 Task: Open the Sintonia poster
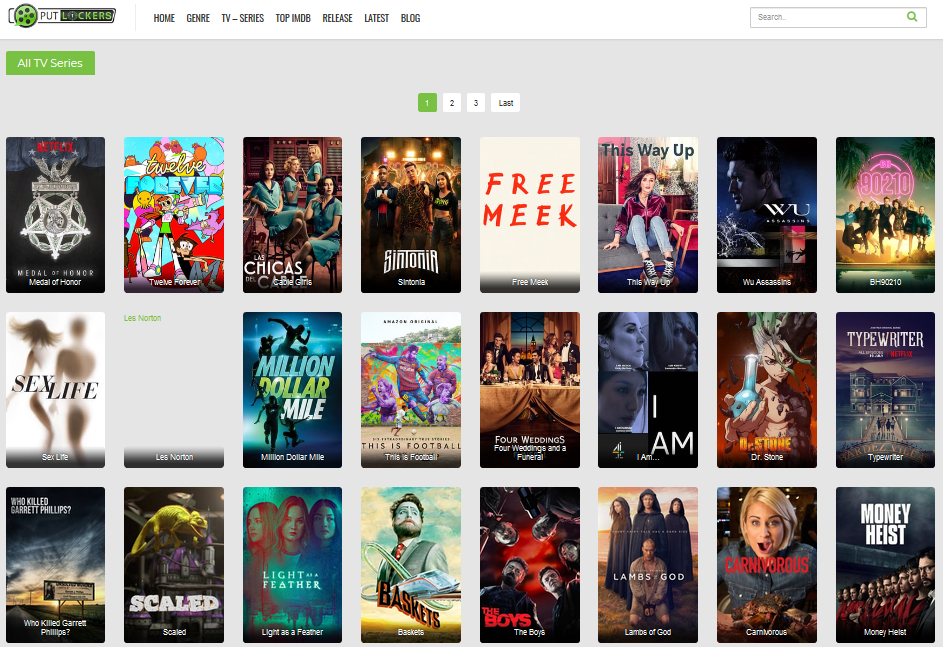pyautogui.click(x=411, y=215)
